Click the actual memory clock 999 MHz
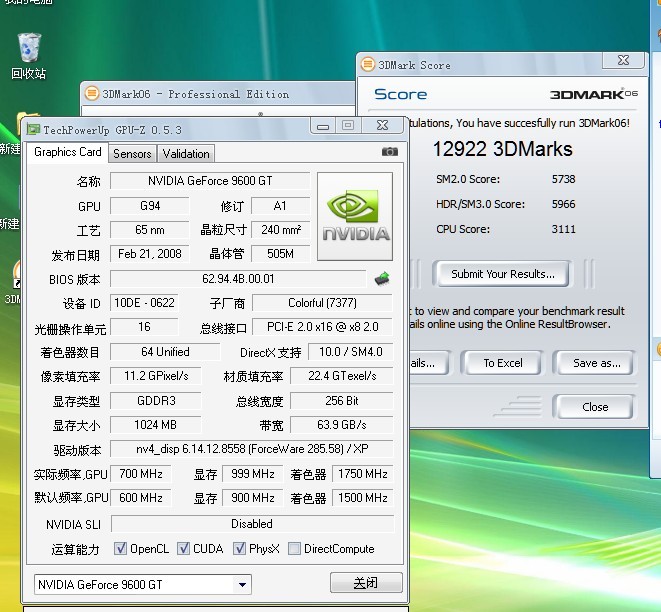The image size is (661, 612). tap(253, 474)
